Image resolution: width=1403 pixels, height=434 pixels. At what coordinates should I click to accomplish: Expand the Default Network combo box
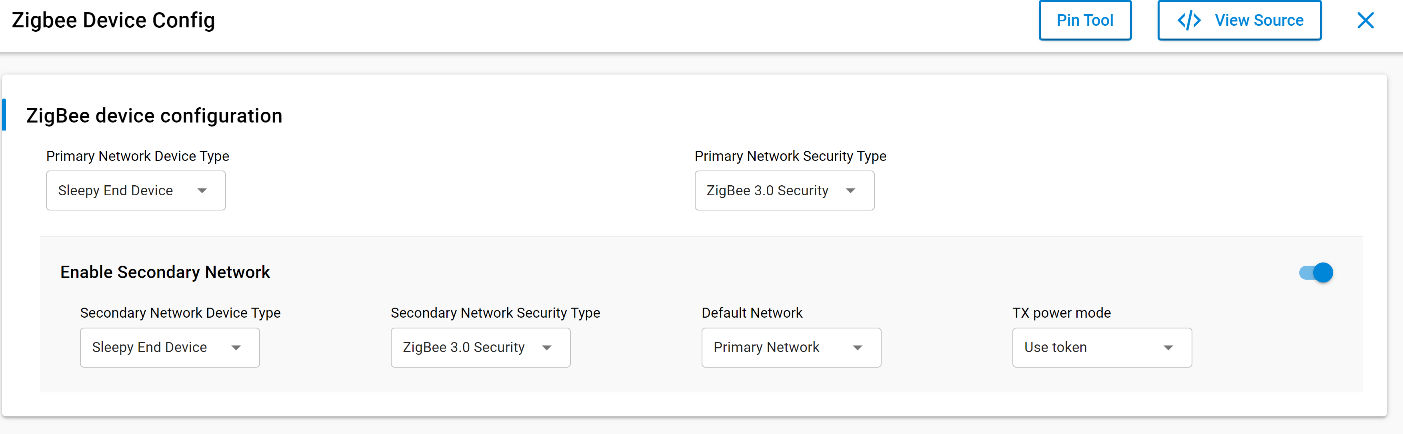(x=791, y=347)
